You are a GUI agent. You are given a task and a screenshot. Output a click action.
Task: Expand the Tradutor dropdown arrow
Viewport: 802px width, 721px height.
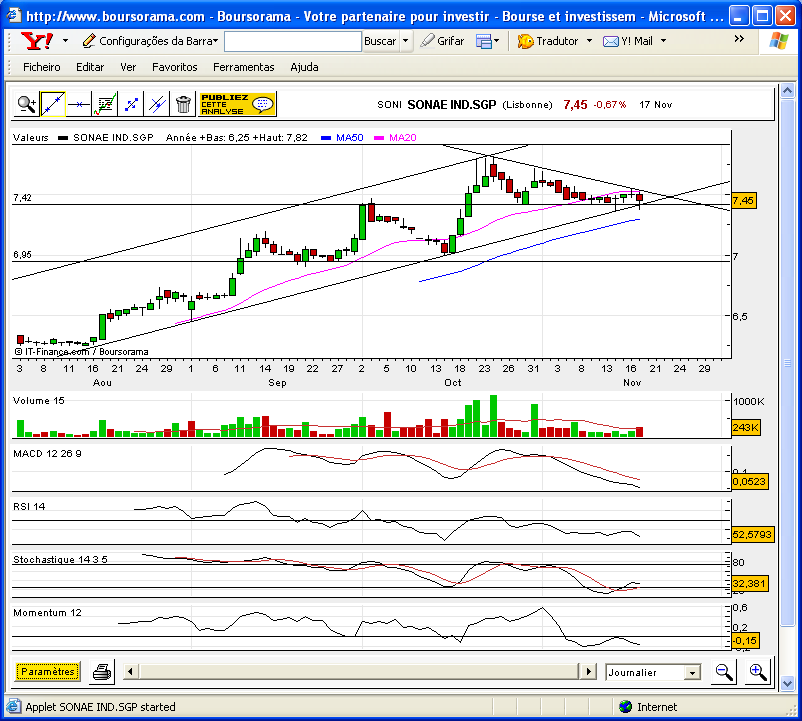[x=589, y=41]
